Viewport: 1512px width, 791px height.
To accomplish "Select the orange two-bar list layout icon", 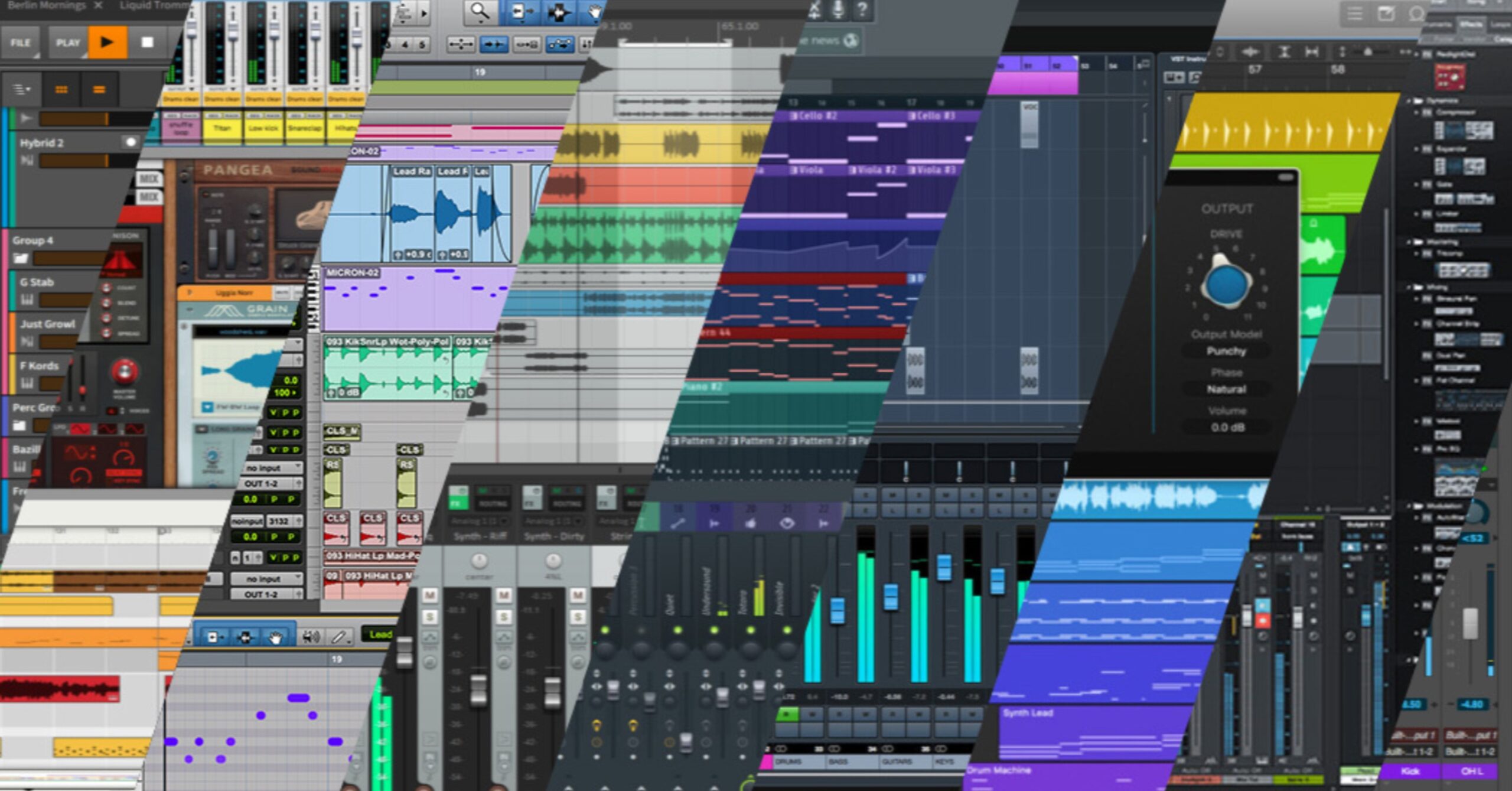I will (x=99, y=89).
